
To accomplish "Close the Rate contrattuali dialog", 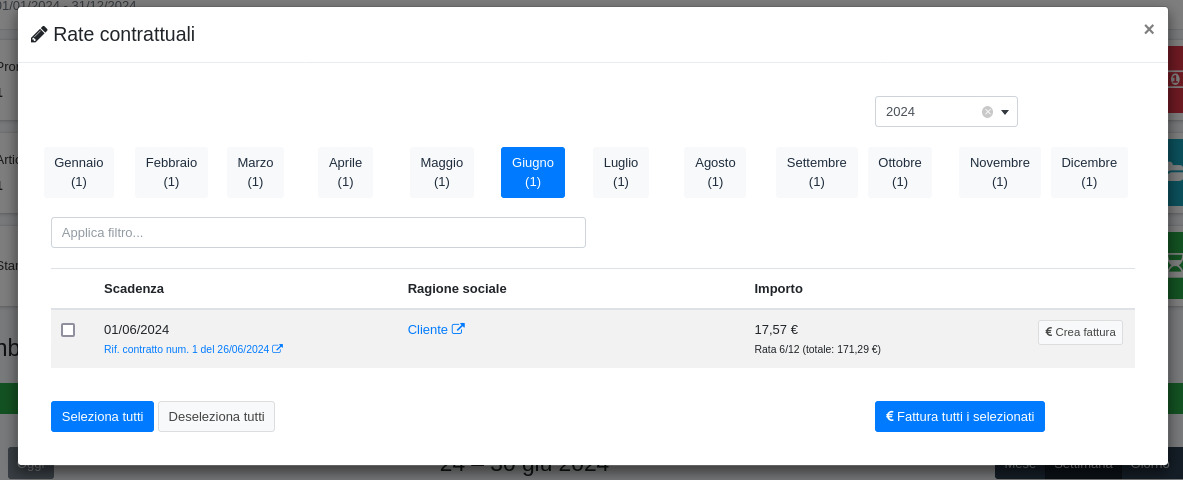I will (1149, 29).
